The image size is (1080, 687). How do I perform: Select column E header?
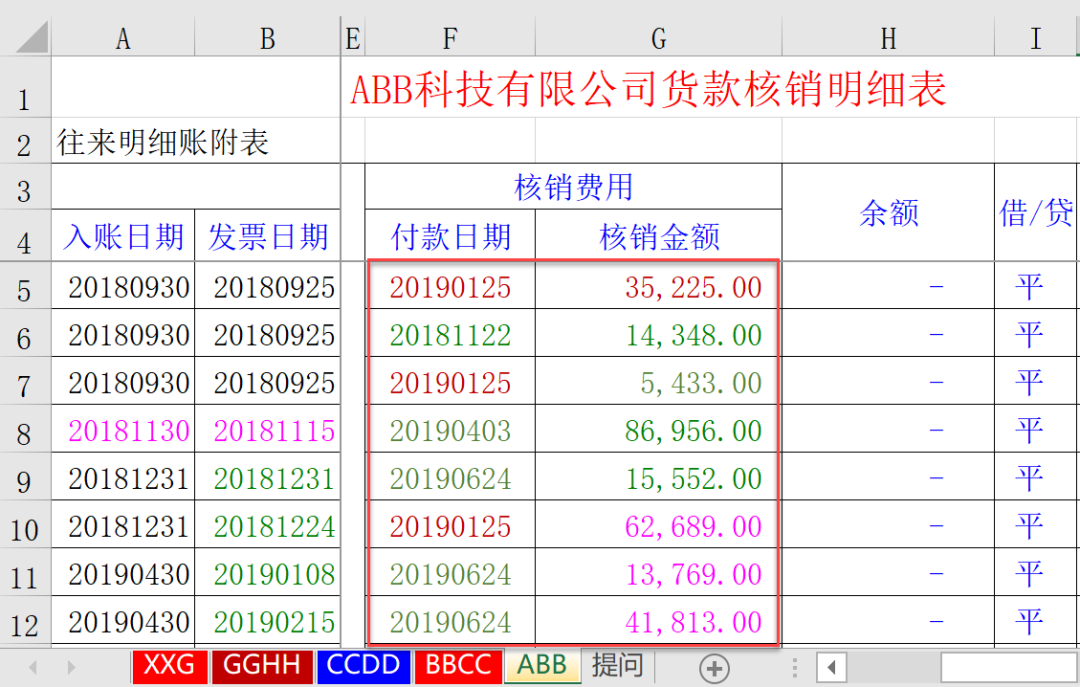(x=353, y=38)
